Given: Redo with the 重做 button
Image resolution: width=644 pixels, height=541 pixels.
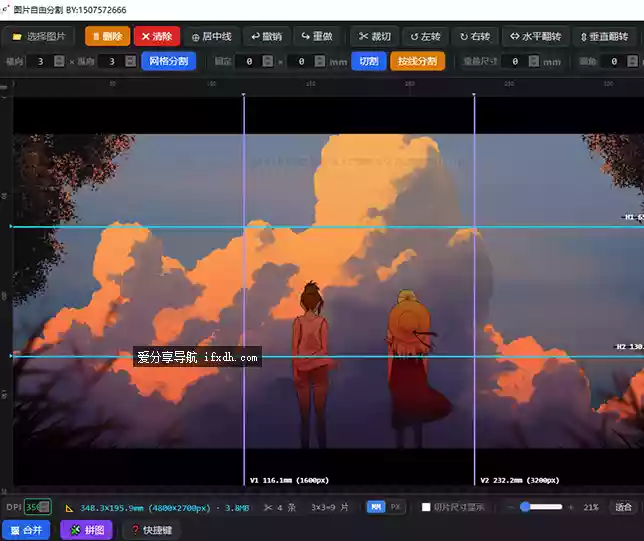Looking at the screenshot, I should coord(317,37).
